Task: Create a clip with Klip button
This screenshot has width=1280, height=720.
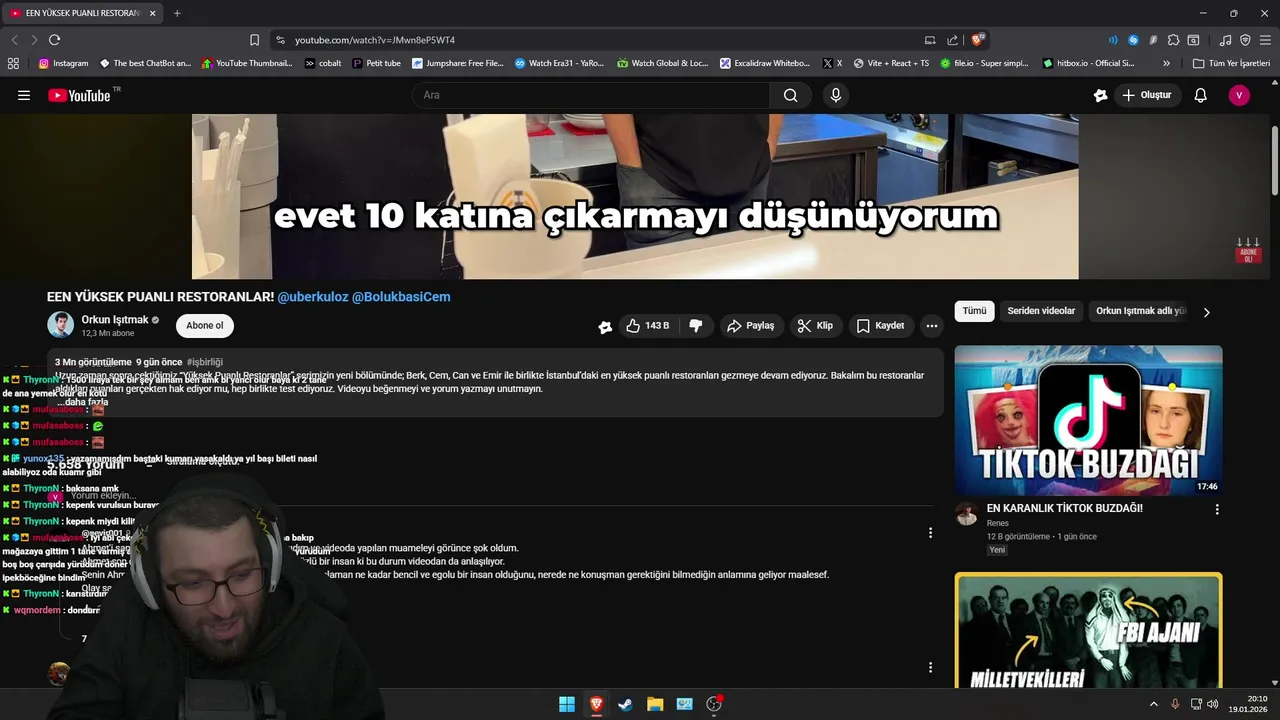Action: coord(816,326)
